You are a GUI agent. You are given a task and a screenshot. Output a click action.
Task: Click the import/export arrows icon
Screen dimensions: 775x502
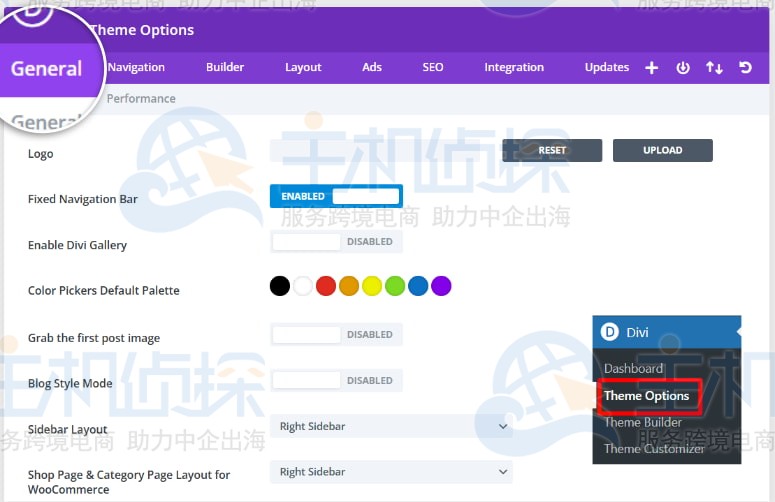(x=714, y=68)
